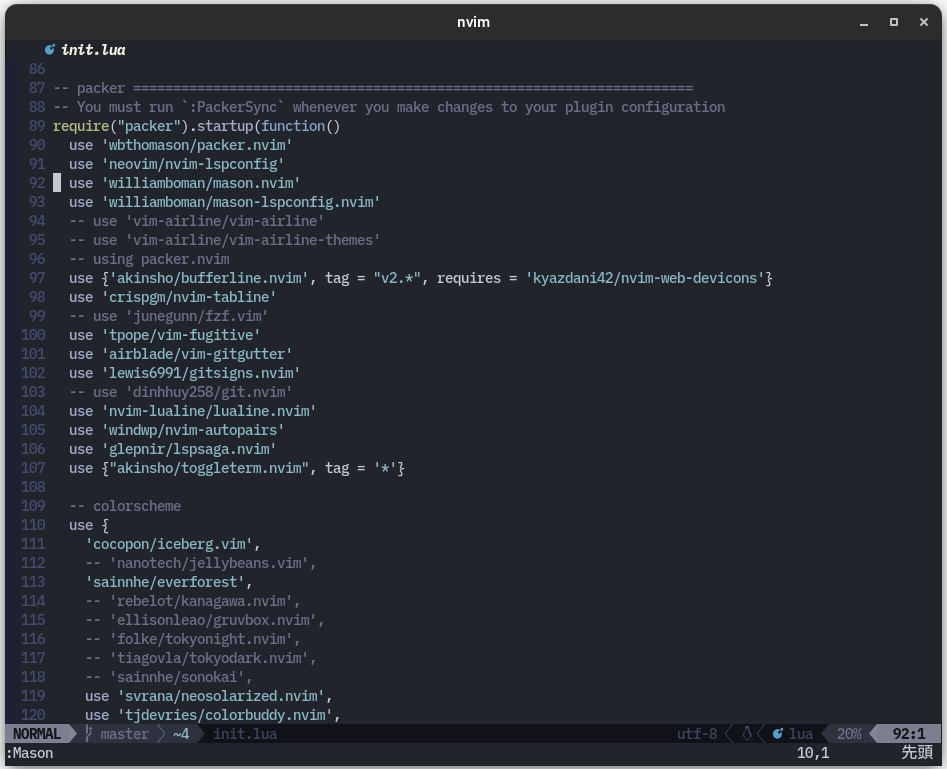Click commented 'vim-airline/vim-airline' line
Image resolution: width=947 pixels, height=769 pixels.
click(x=197, y=221)
